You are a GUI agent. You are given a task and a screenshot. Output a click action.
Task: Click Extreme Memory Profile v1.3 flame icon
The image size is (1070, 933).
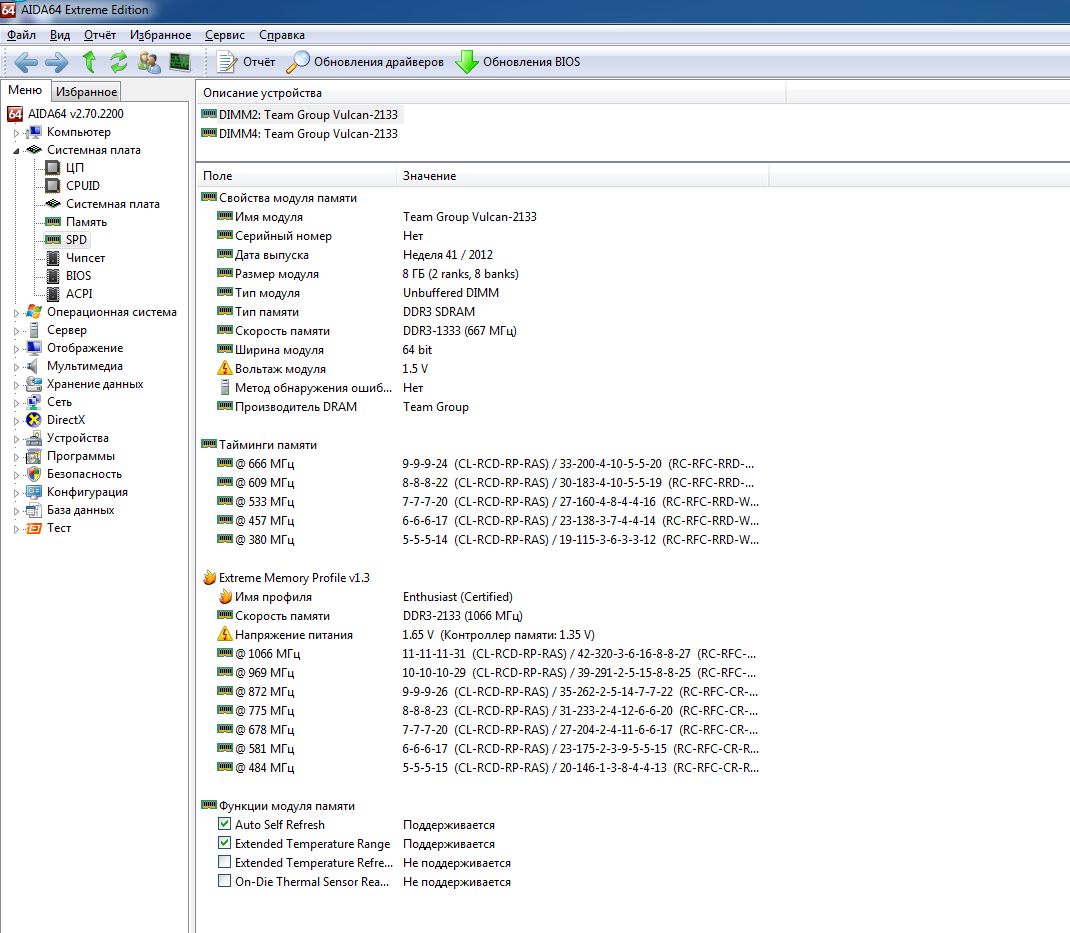coord(209,577)
